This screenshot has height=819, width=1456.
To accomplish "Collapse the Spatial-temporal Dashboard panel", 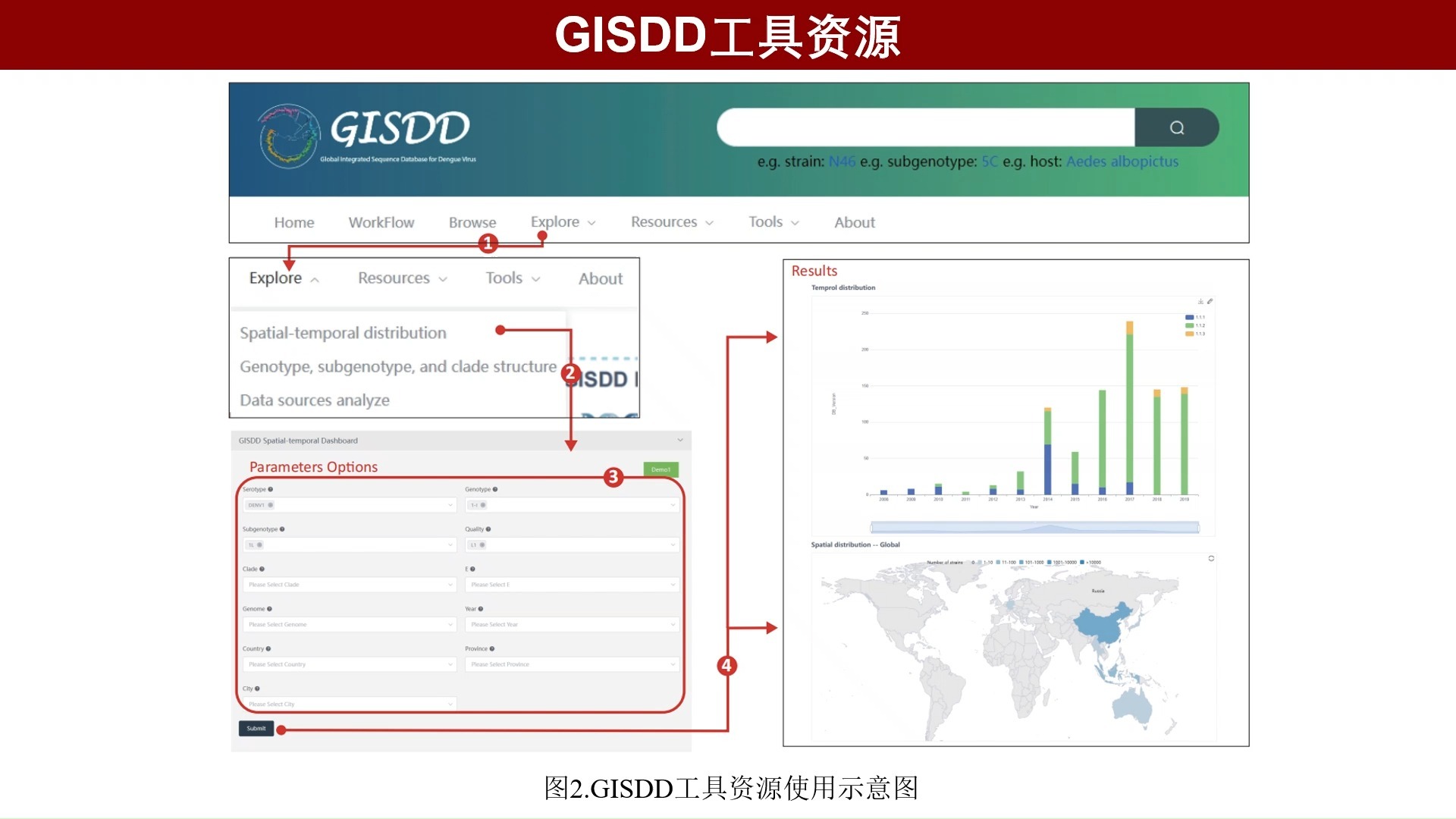I will 680,441.
